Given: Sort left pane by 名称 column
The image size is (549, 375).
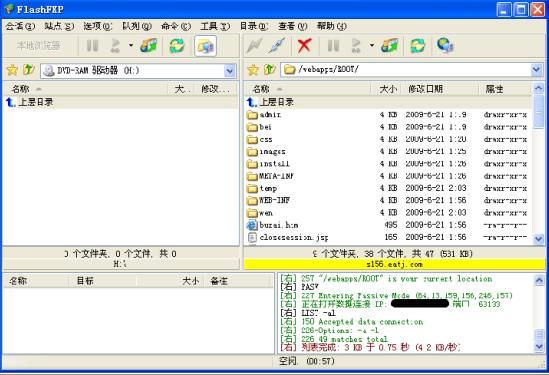Looking at the screenshot, I should [x=85, y=89].
